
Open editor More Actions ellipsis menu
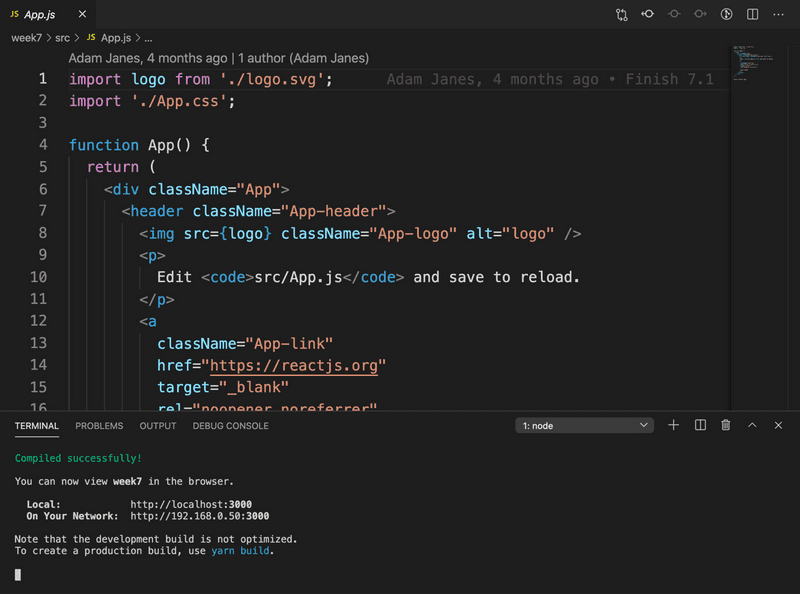[778, 15]
